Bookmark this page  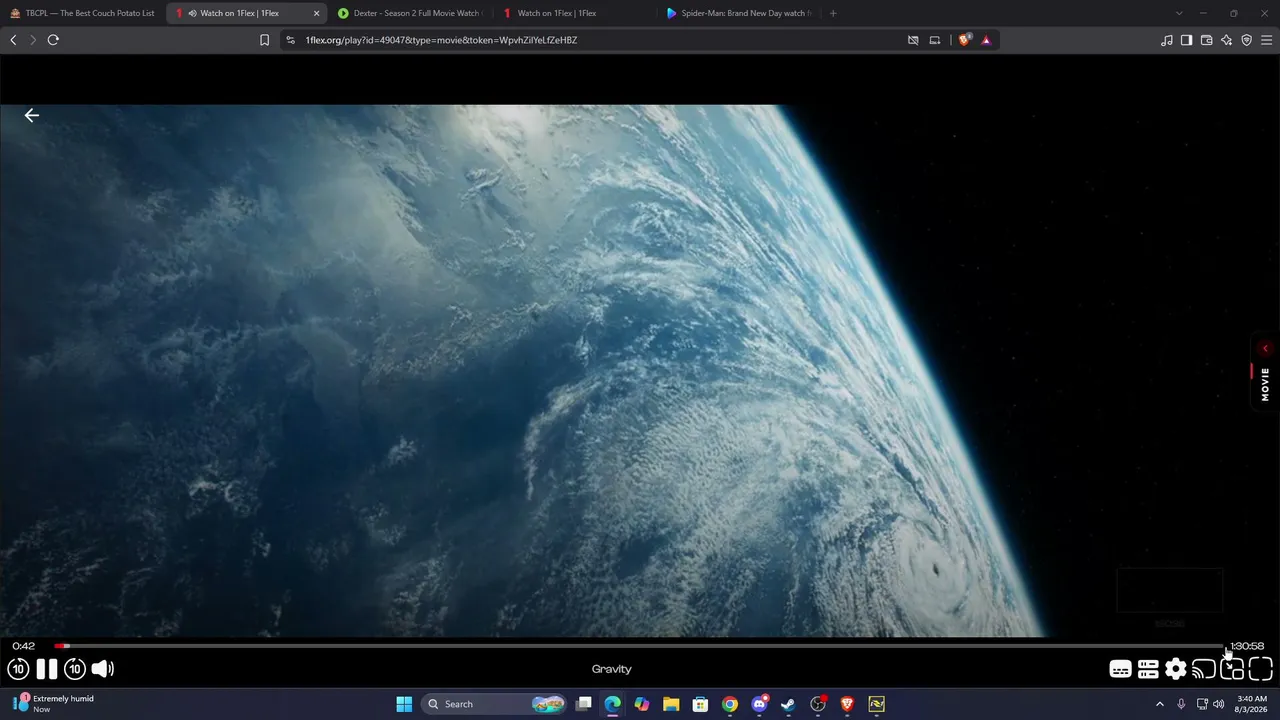264,40
